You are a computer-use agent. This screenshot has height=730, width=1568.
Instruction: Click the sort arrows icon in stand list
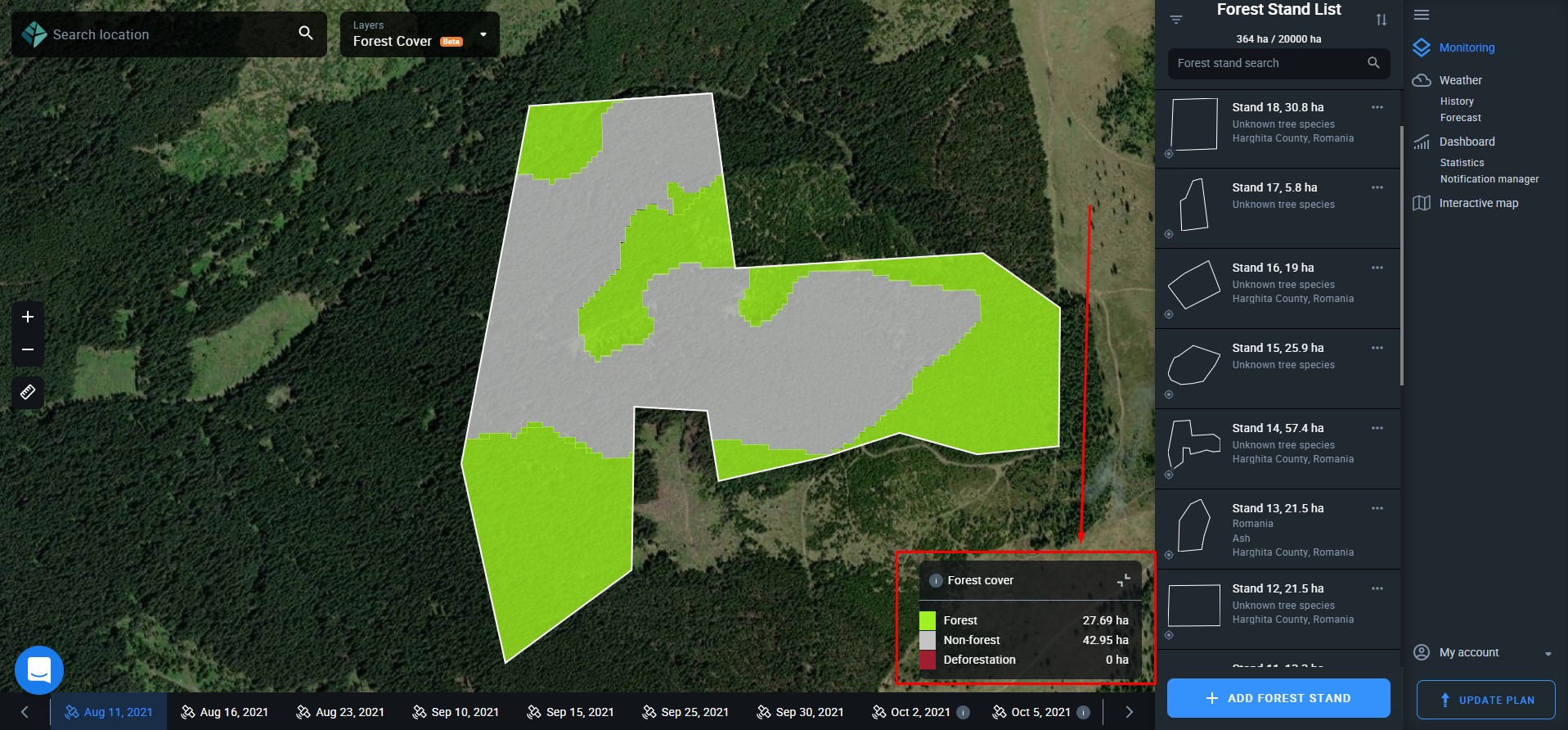(1381, 20)
